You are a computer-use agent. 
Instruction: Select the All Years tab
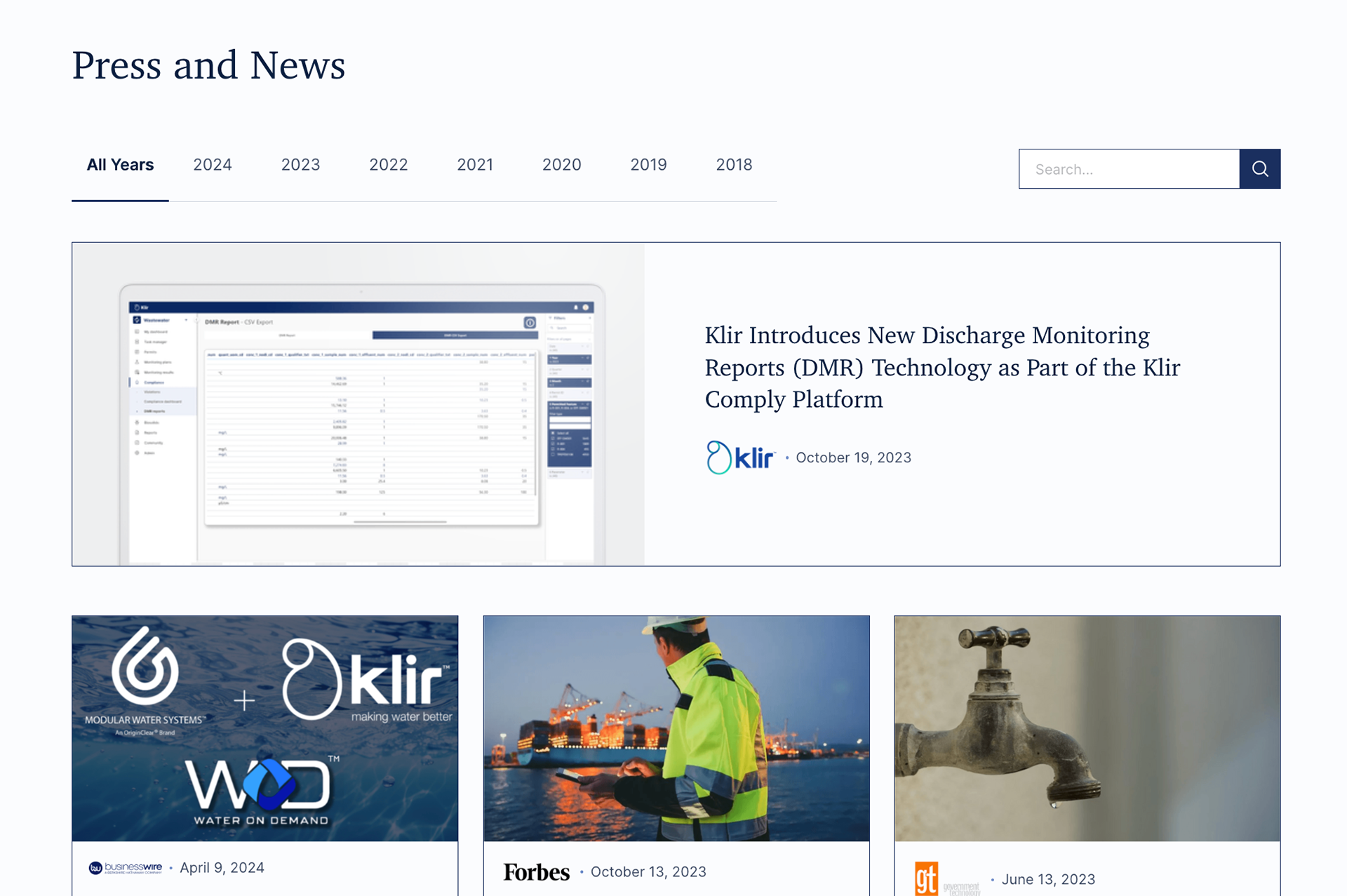120,165
